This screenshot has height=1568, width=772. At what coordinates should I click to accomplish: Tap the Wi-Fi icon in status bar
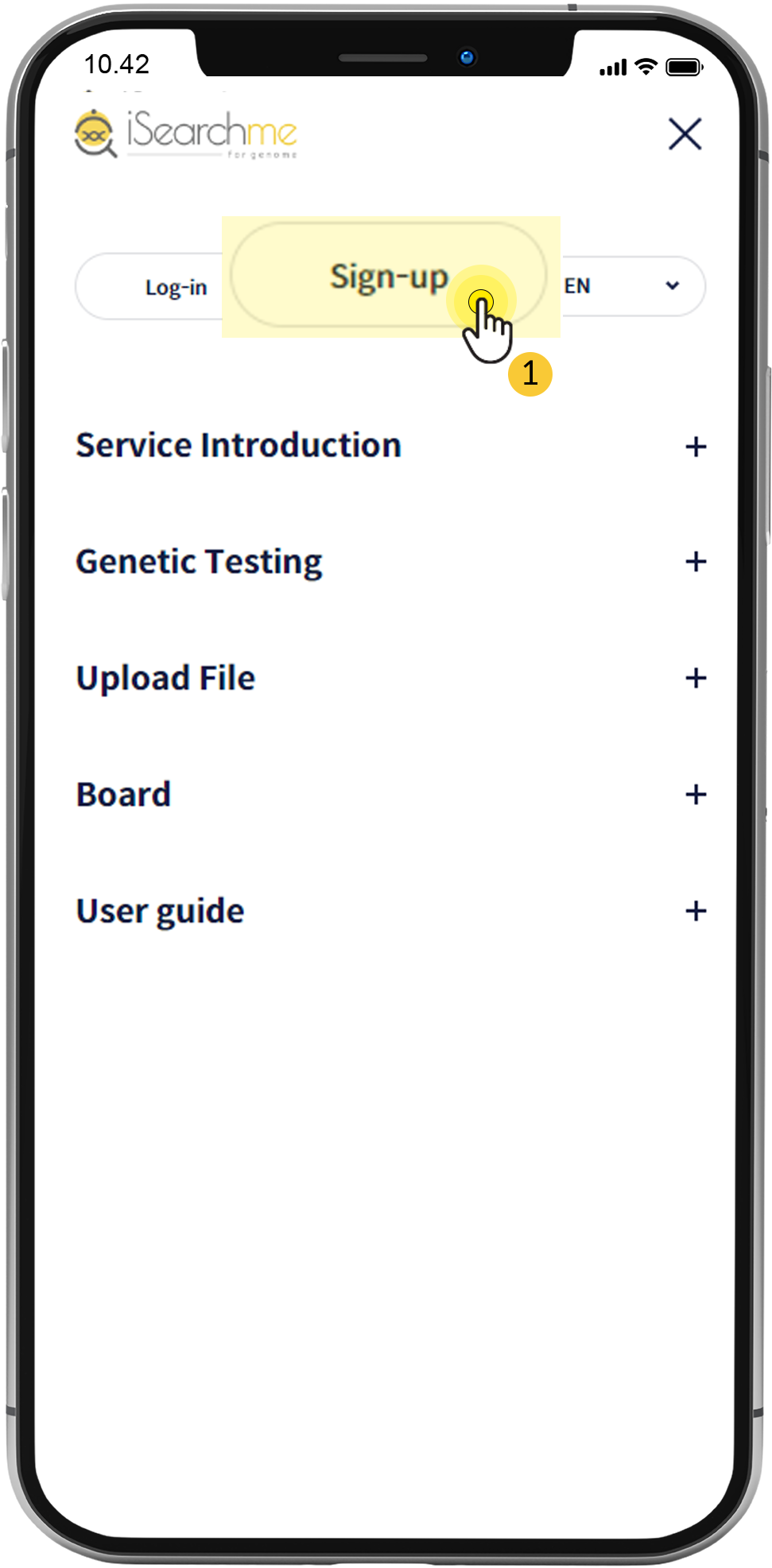pyautogui.click(x=647, y=67)
